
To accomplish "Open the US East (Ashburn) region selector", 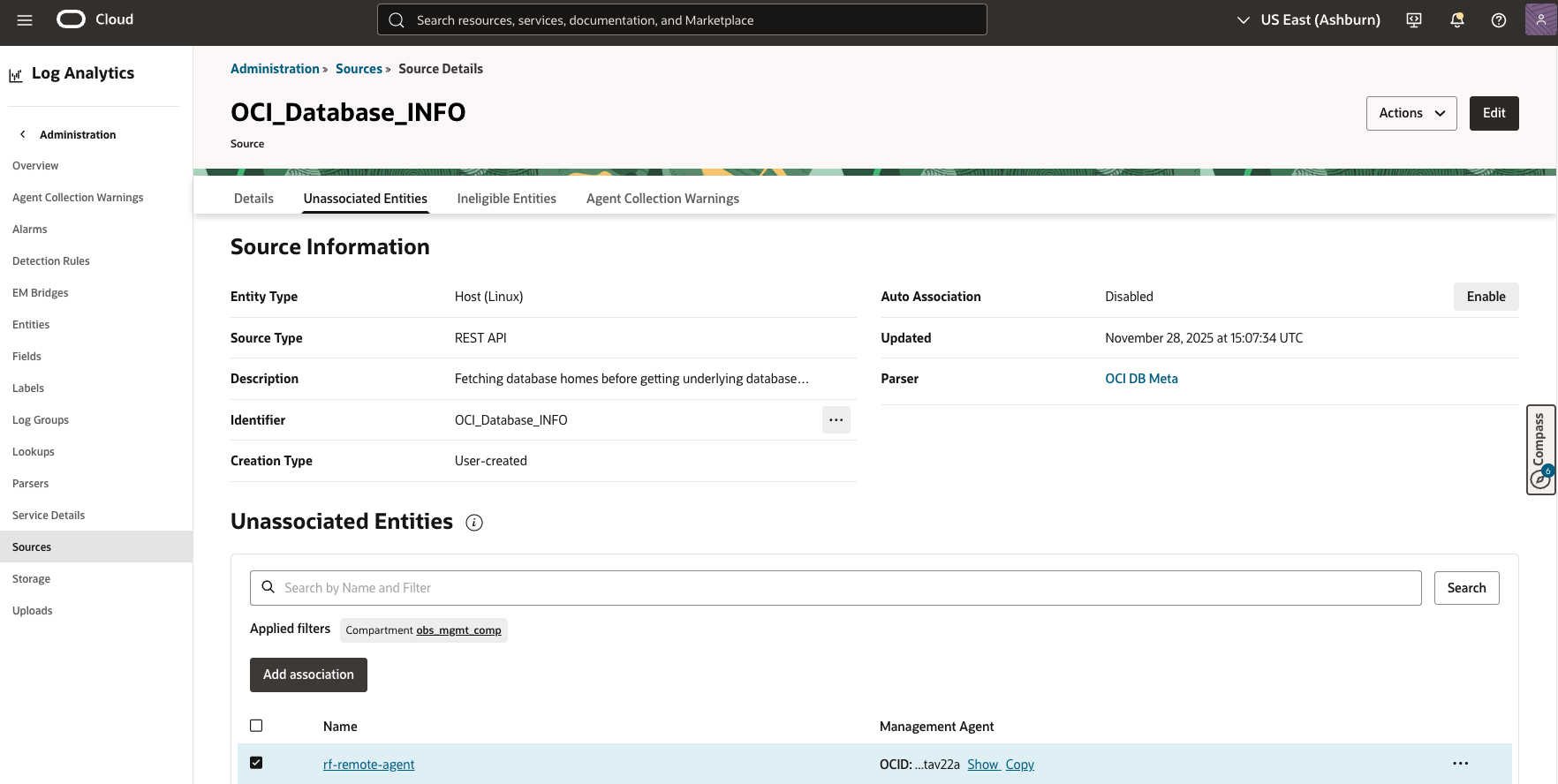I will pos(1308,20).
